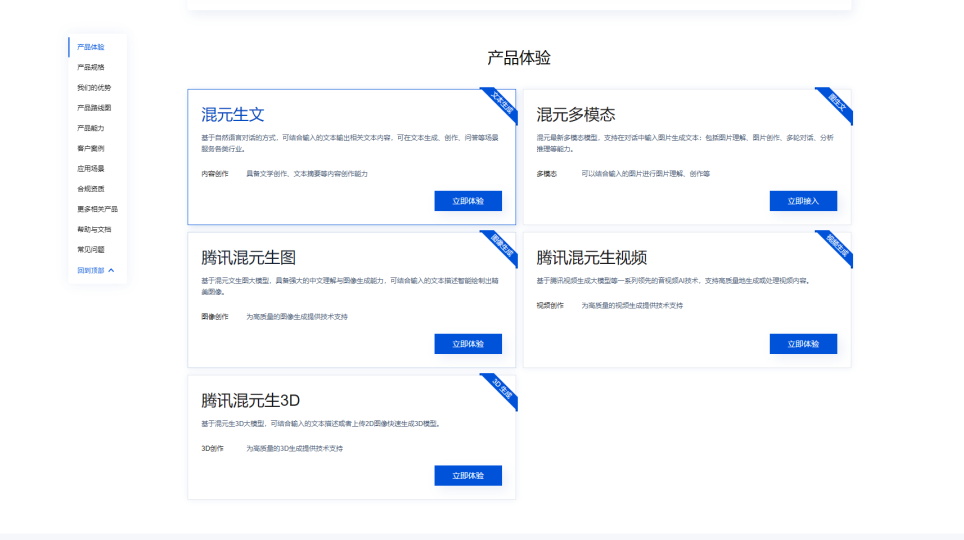Viewport: 964px width, 540px height.
Task: Jump to 常见问题 section
Action: (x=90, y=250)
